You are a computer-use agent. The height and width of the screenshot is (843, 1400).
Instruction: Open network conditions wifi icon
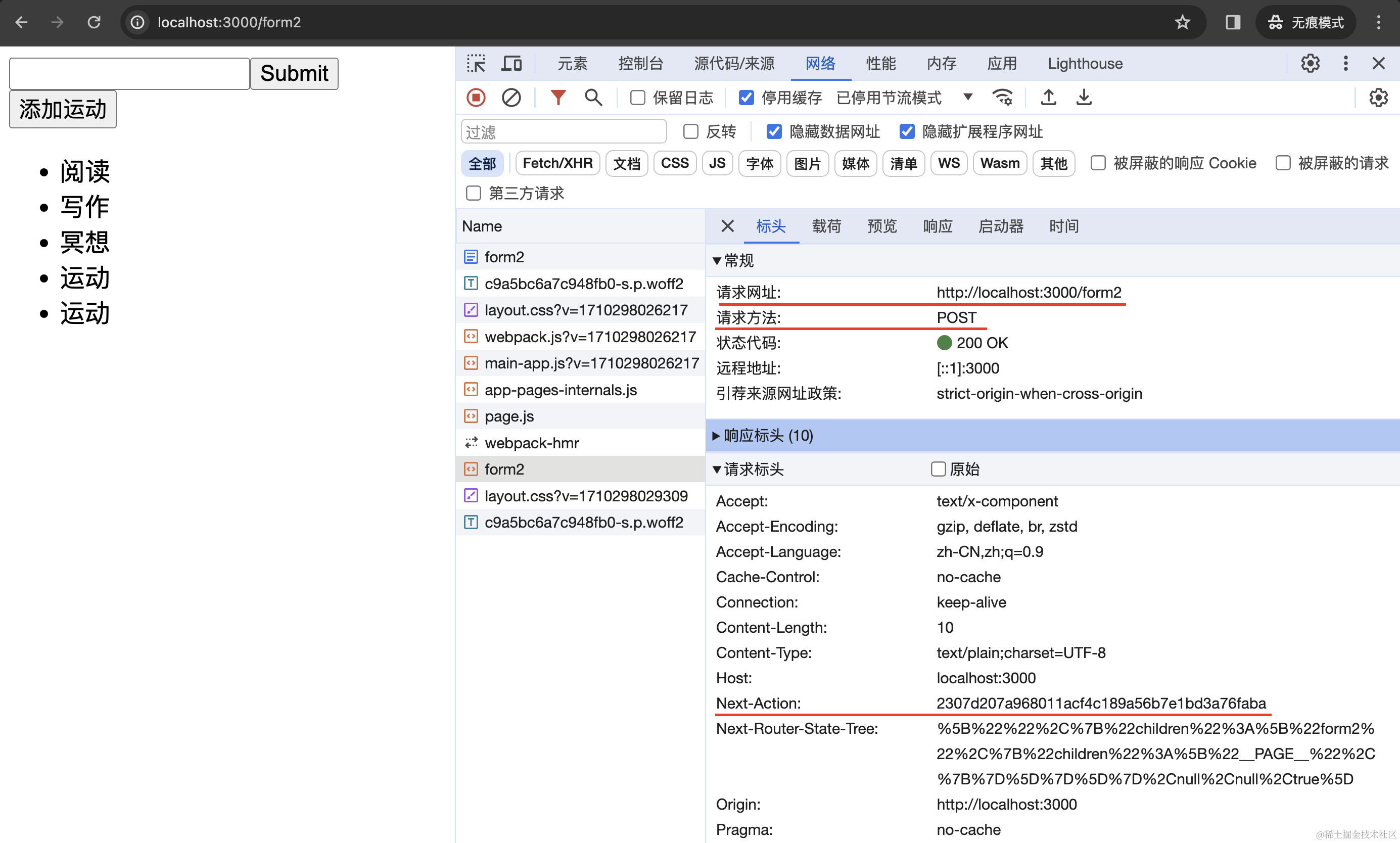(x=1002, y=98)
